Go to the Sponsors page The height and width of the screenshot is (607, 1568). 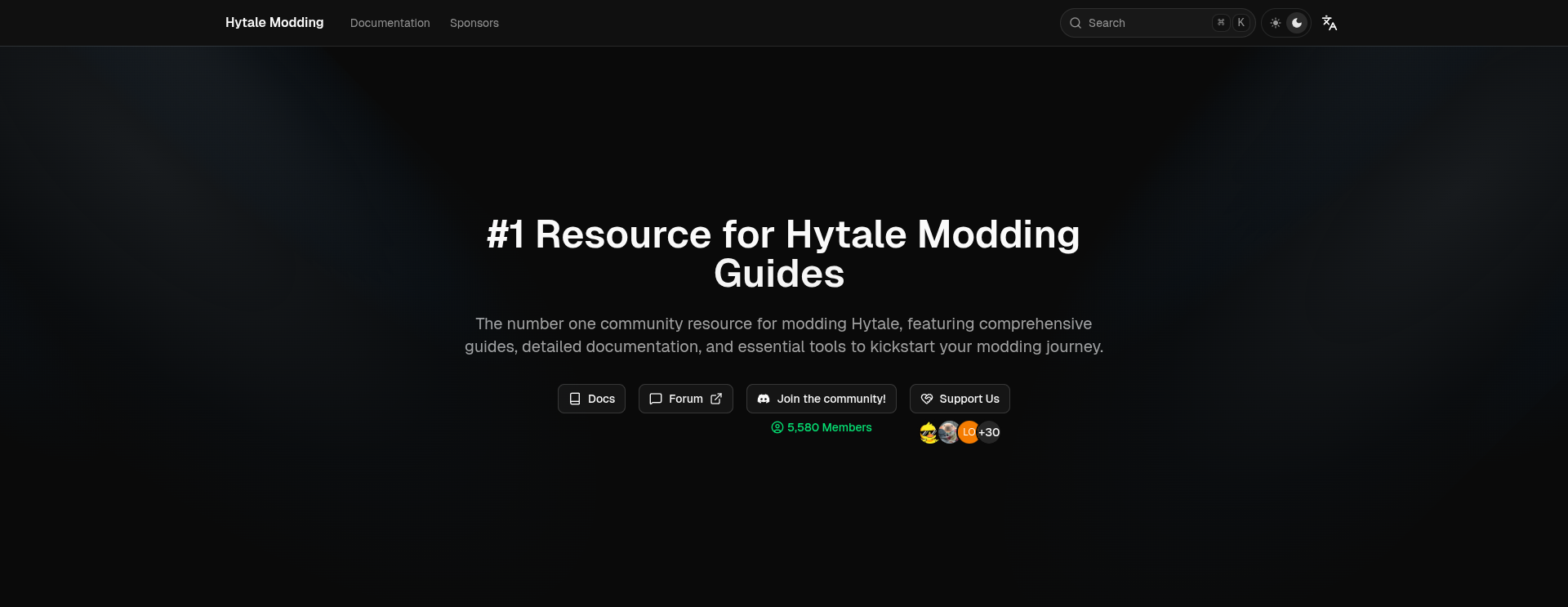click(474, 23)
